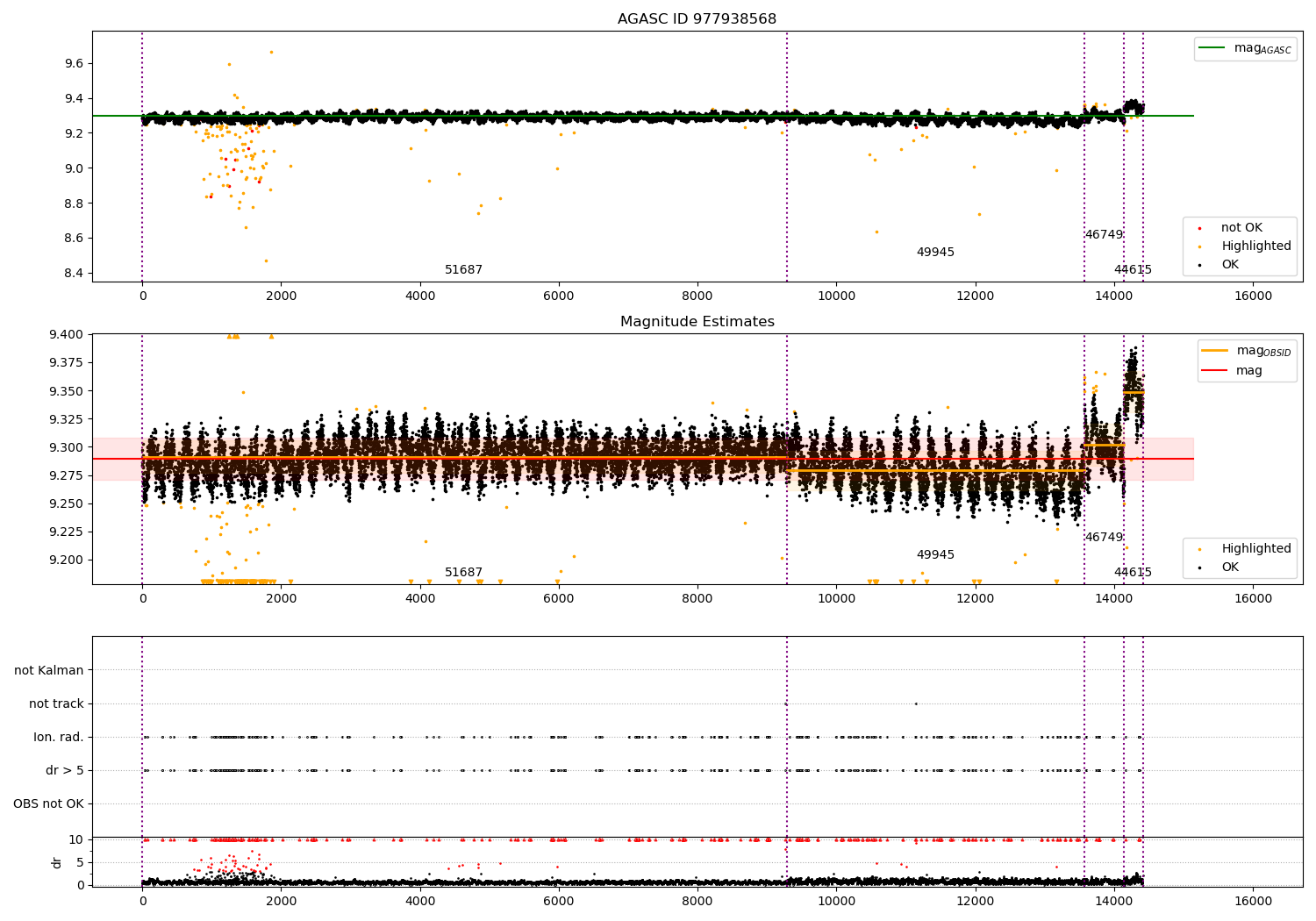Image resolution: width=1316 pixels, height=921 pixels.
Task: Click the black 'OK' top legend marker
Action: 1199,265
